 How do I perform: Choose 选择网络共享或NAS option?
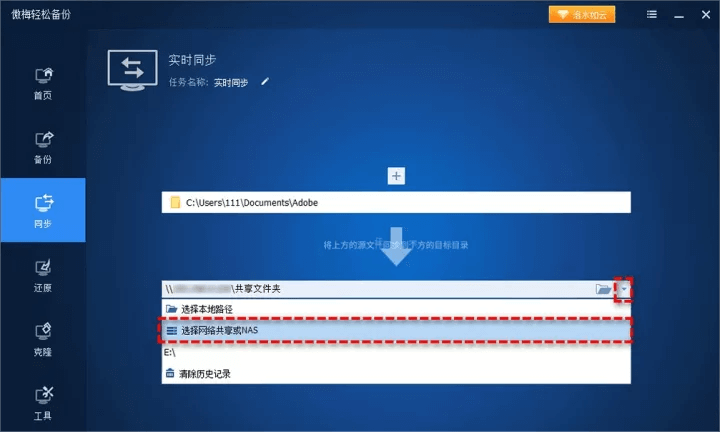point(396,331)
